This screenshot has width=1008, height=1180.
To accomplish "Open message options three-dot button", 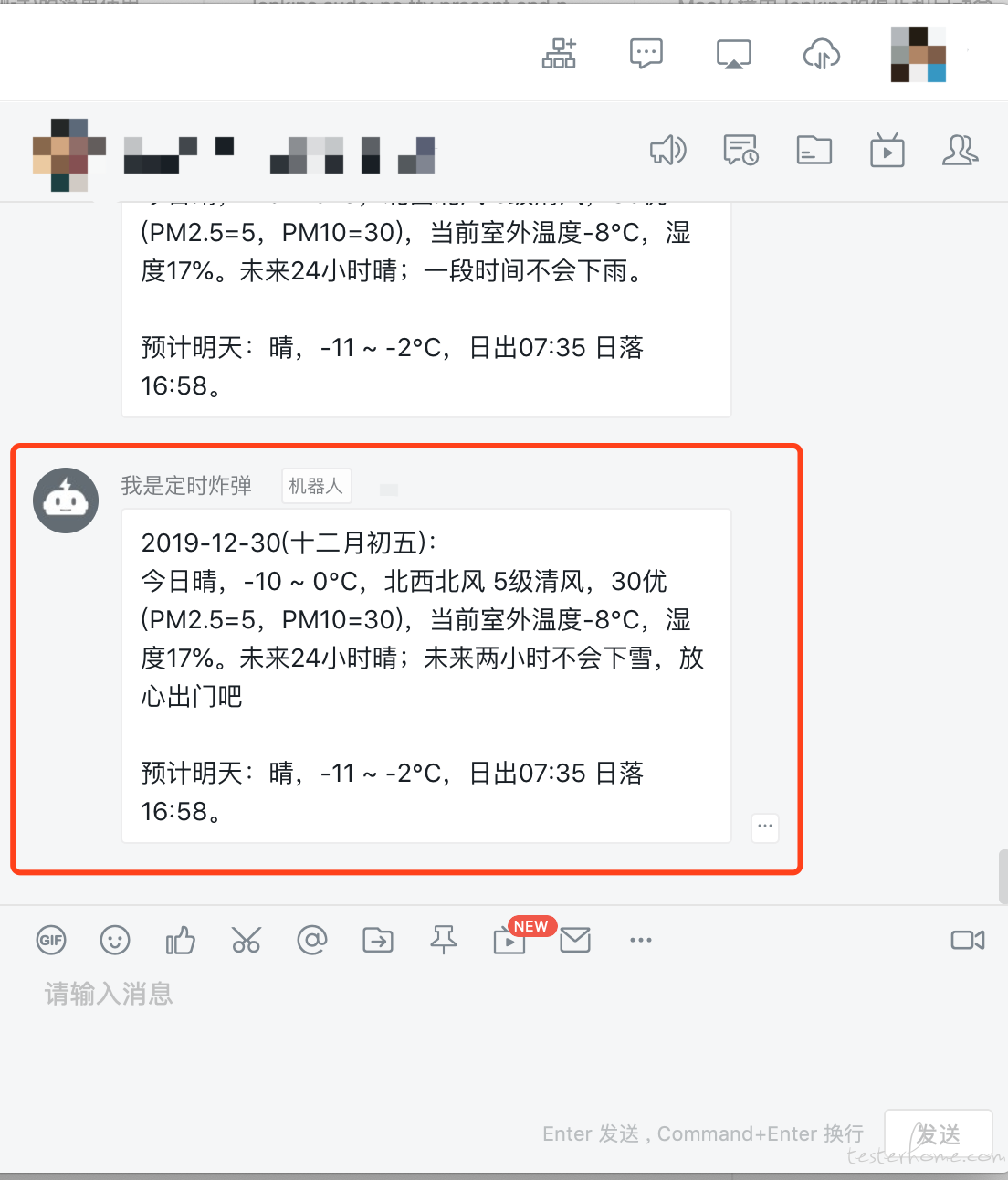I will coord(765,827).
